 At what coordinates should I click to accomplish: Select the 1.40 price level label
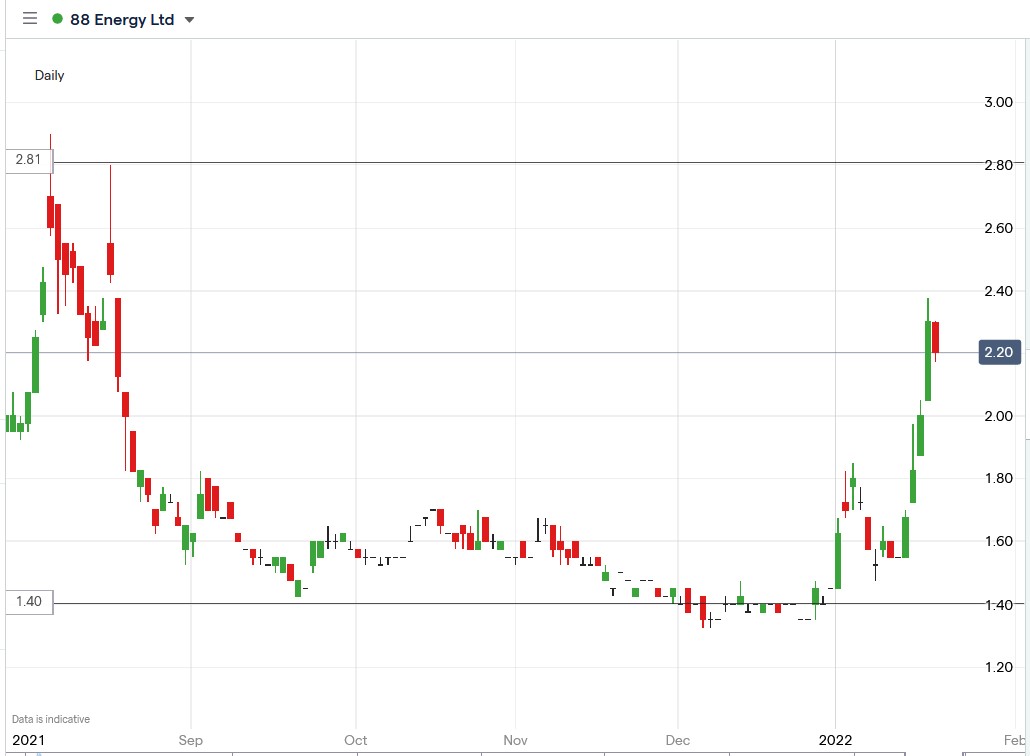[x=27, y=602]
